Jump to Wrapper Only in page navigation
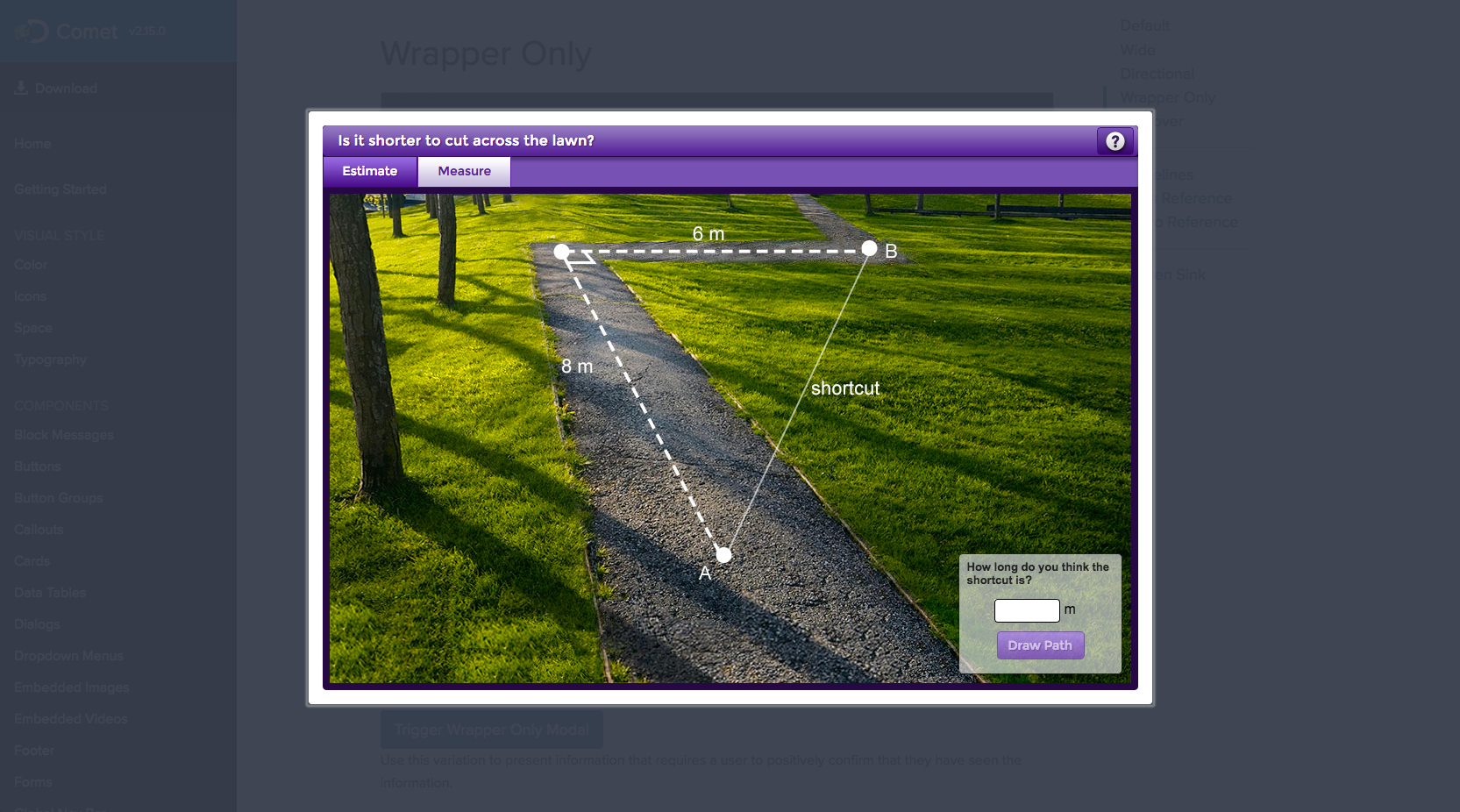The width and height of the screenshot is (1460, 812). click(x=1167, y=97)
